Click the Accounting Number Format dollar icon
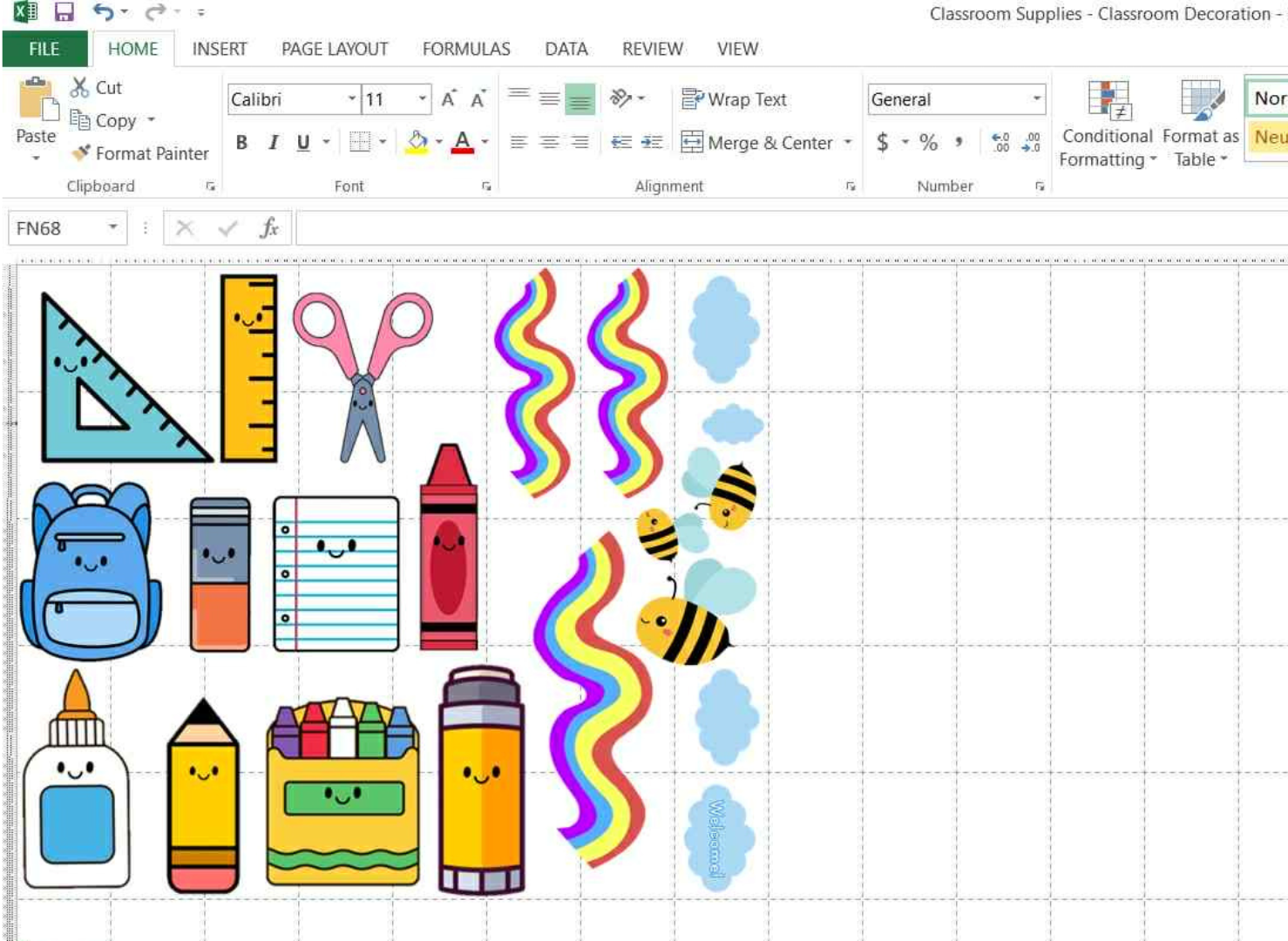Image resolution: width=1288 pixels, height=941 pixels. click(883, 140)
